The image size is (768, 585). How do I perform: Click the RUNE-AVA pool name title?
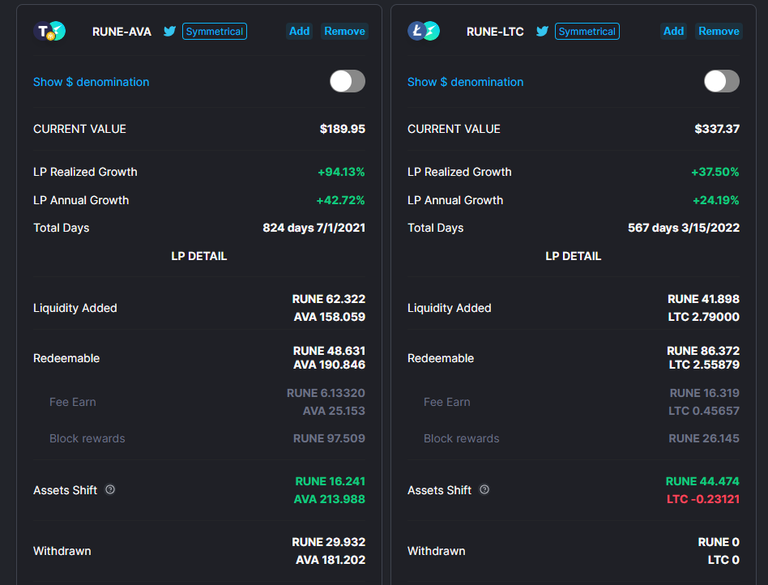121,32
